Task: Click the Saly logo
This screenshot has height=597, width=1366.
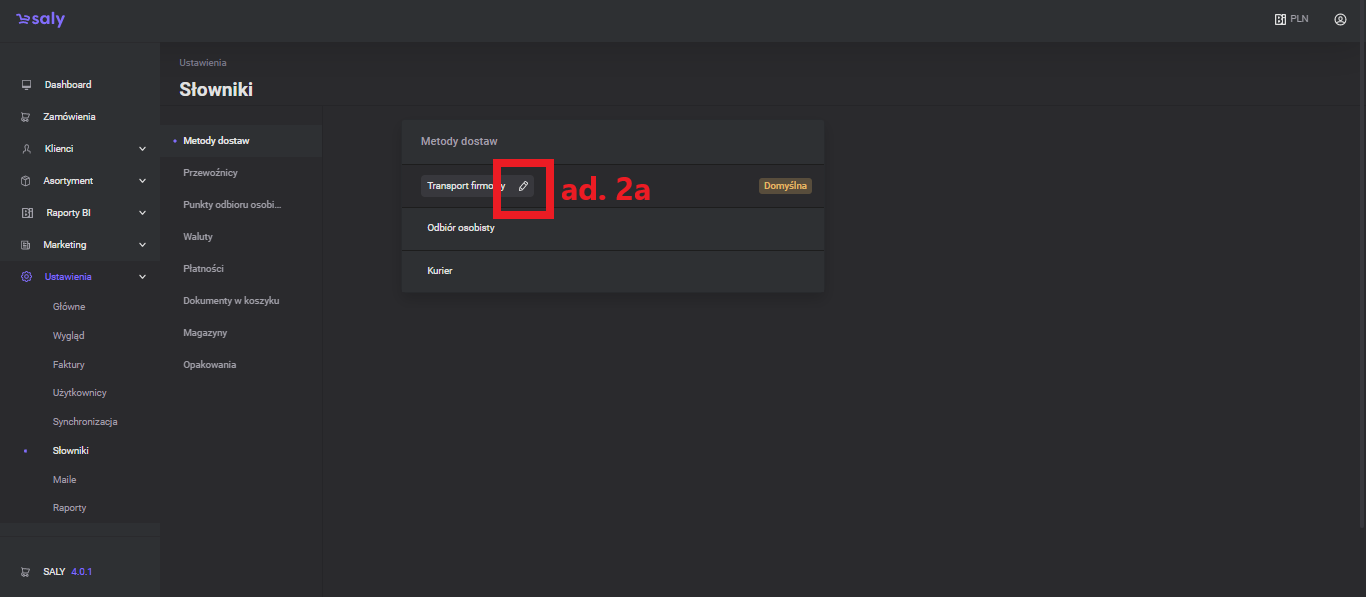Action: pyautogui.click(x=40, y=20)
